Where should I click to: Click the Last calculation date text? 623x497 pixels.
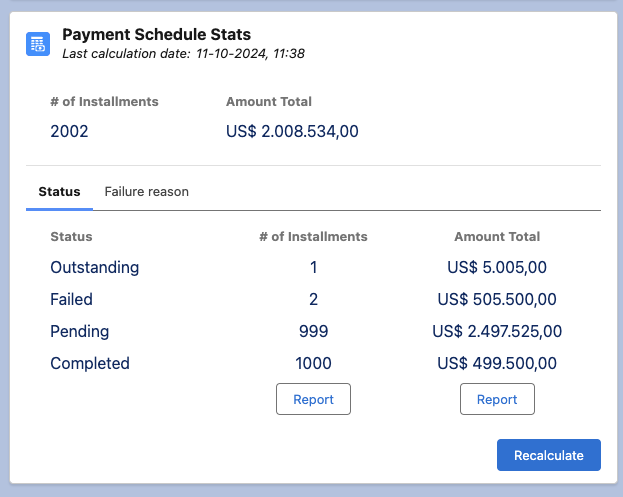coord(183,53)
